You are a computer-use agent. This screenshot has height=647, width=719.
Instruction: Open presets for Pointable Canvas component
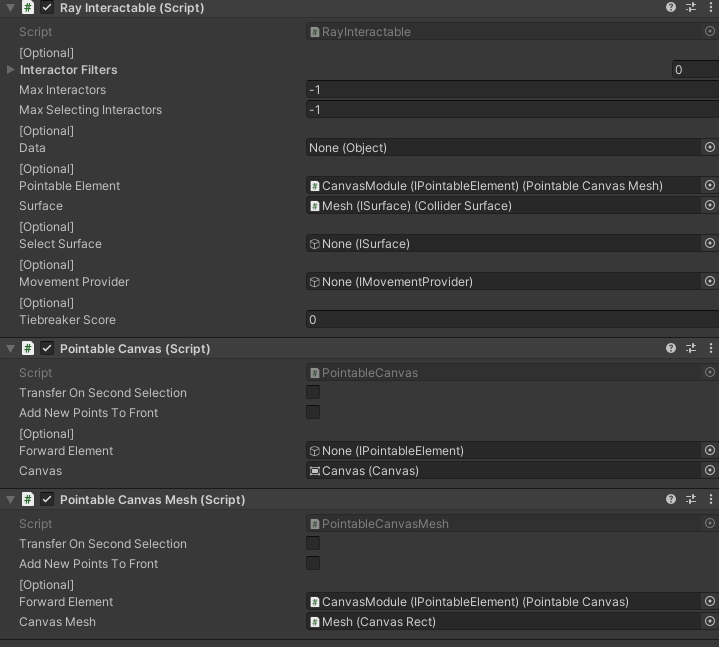(691, 348)
